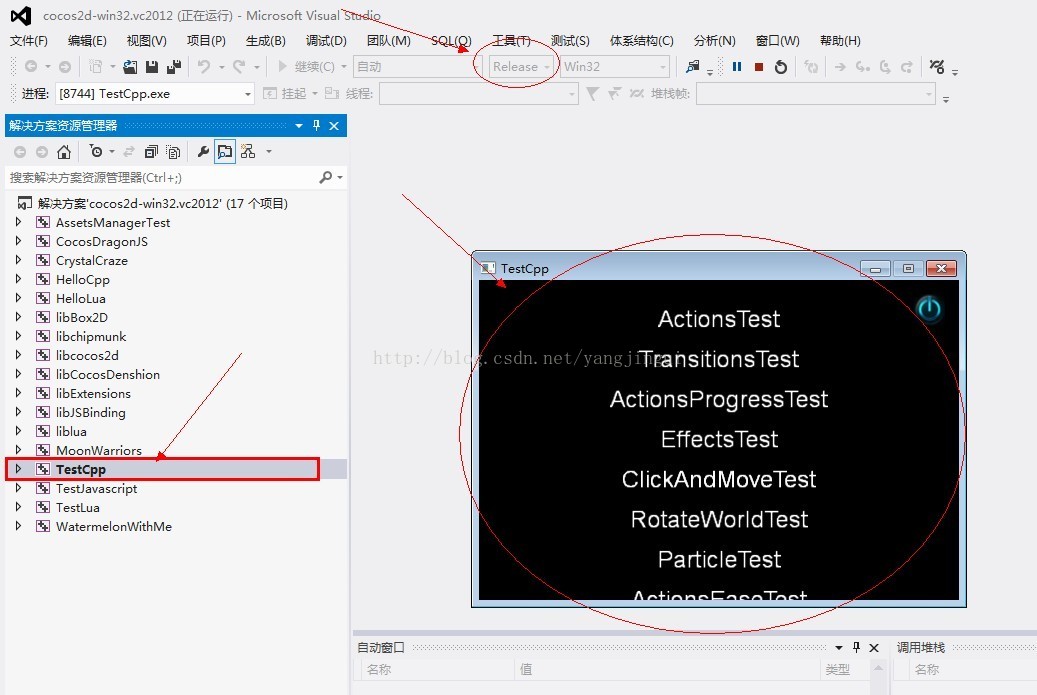1037x695 pixels.
Task: Click the Class Diagram view icon
Action: (249, 152)
